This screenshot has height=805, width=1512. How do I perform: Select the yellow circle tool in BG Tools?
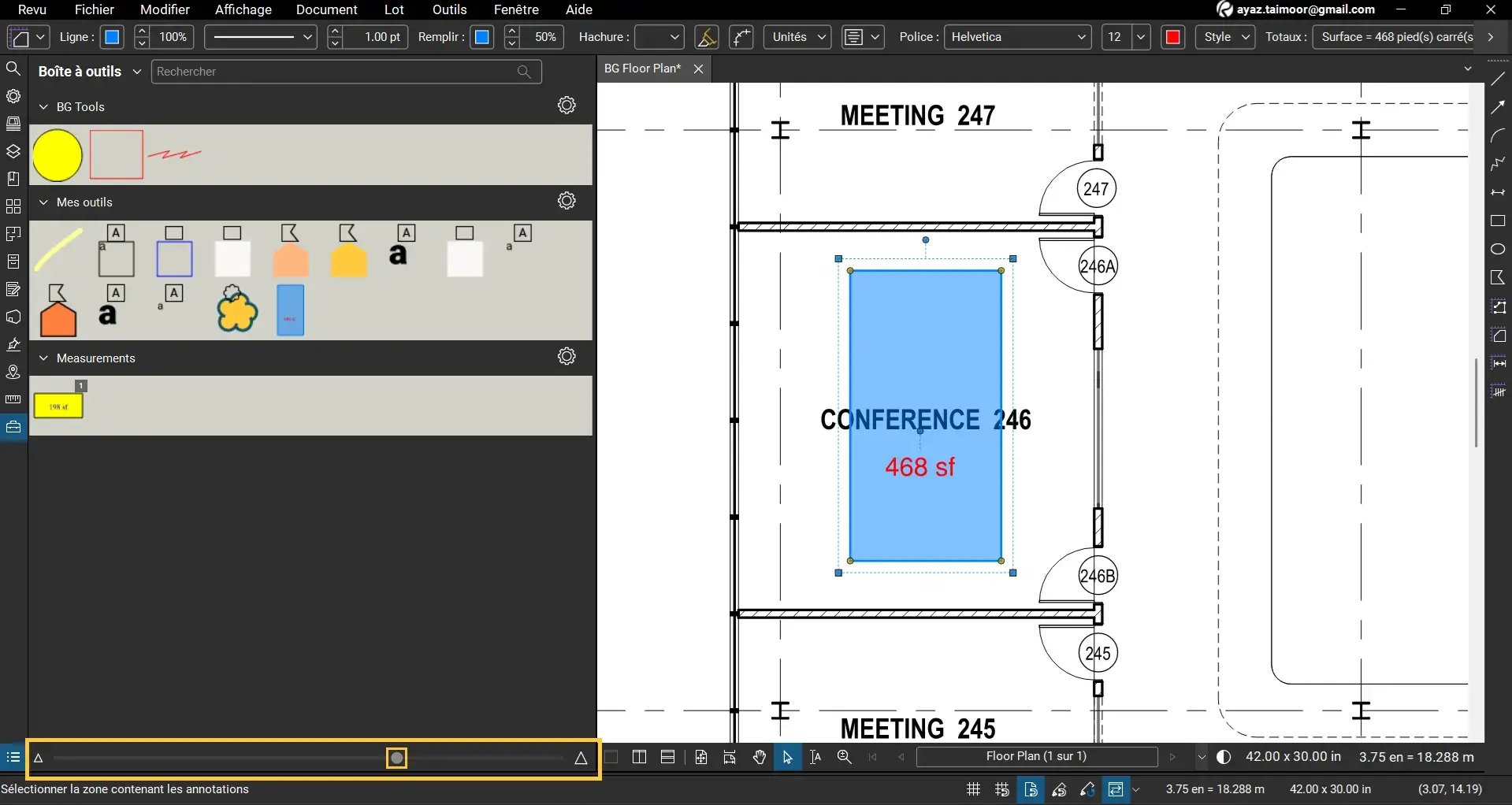pyautogui.click(x=57, y=155)
